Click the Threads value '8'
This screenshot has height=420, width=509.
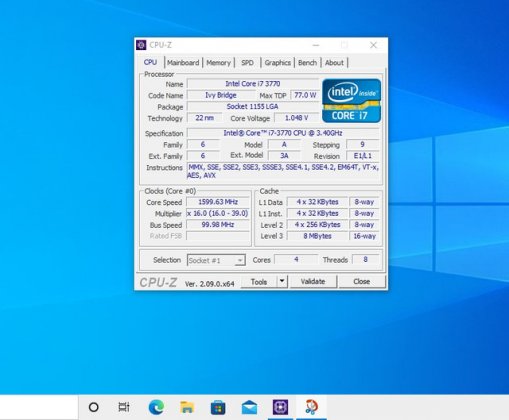365,259
